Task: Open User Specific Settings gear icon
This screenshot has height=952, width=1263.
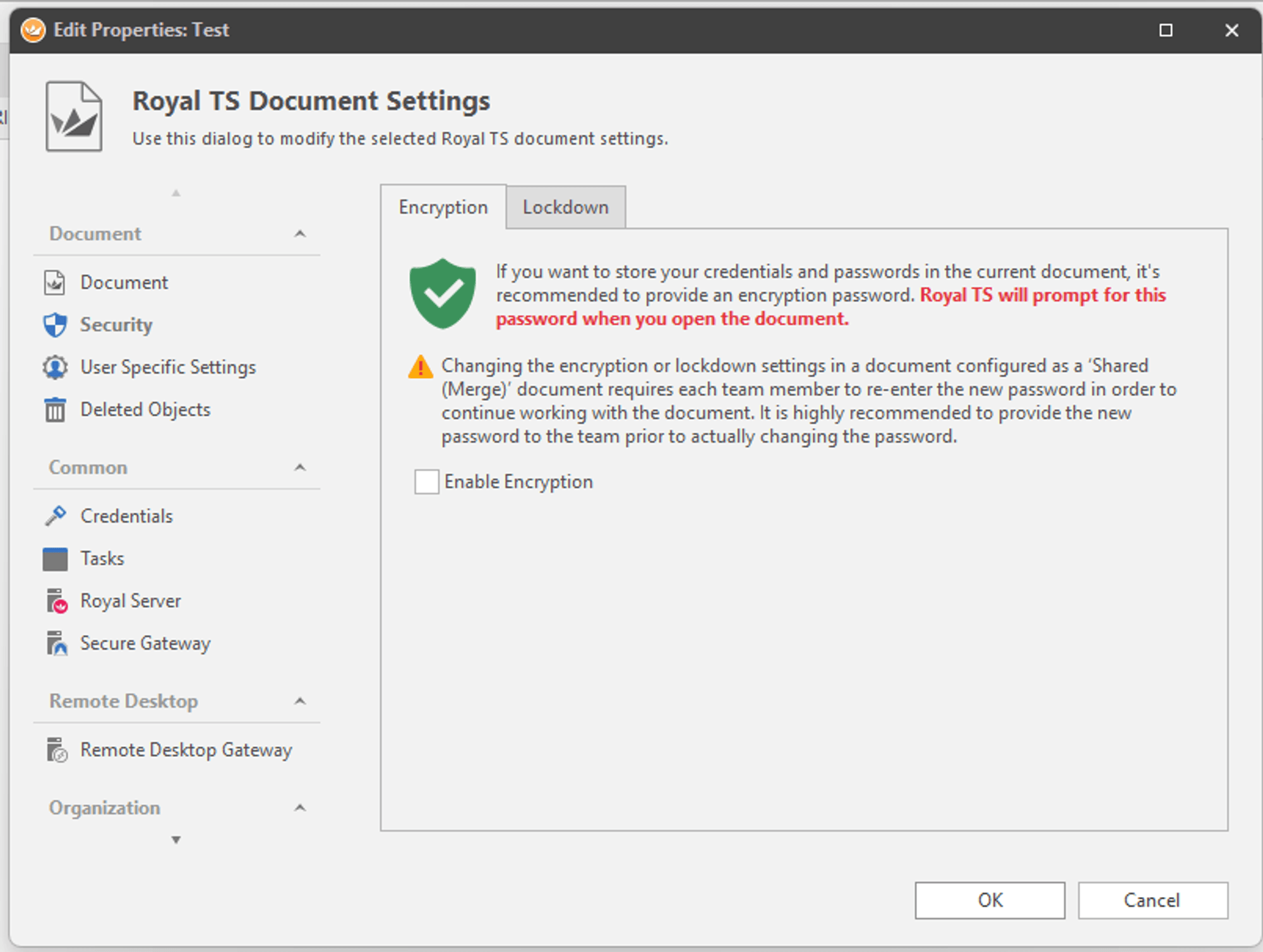Action: coord(55,367)
